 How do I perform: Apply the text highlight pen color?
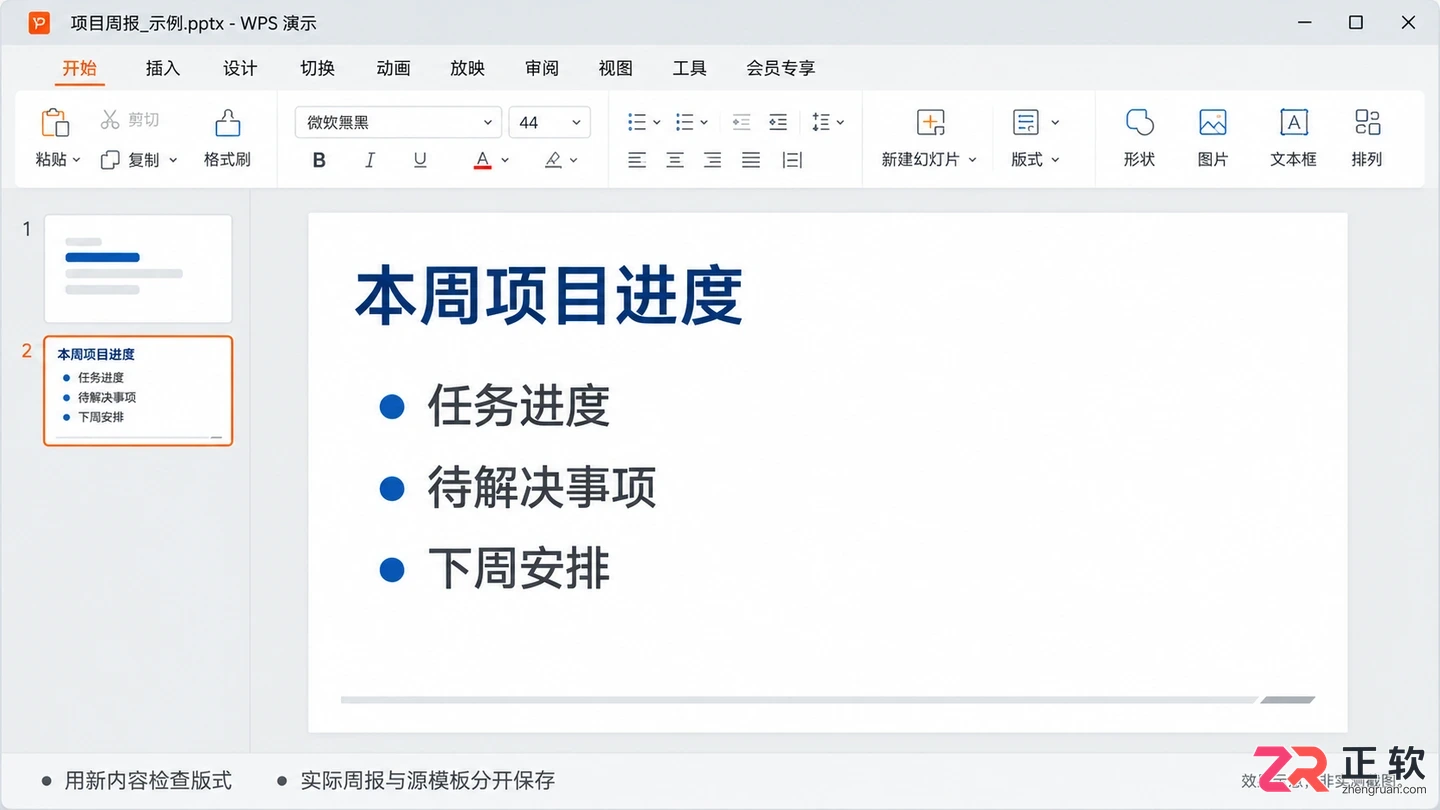click(x=553, y=160)
